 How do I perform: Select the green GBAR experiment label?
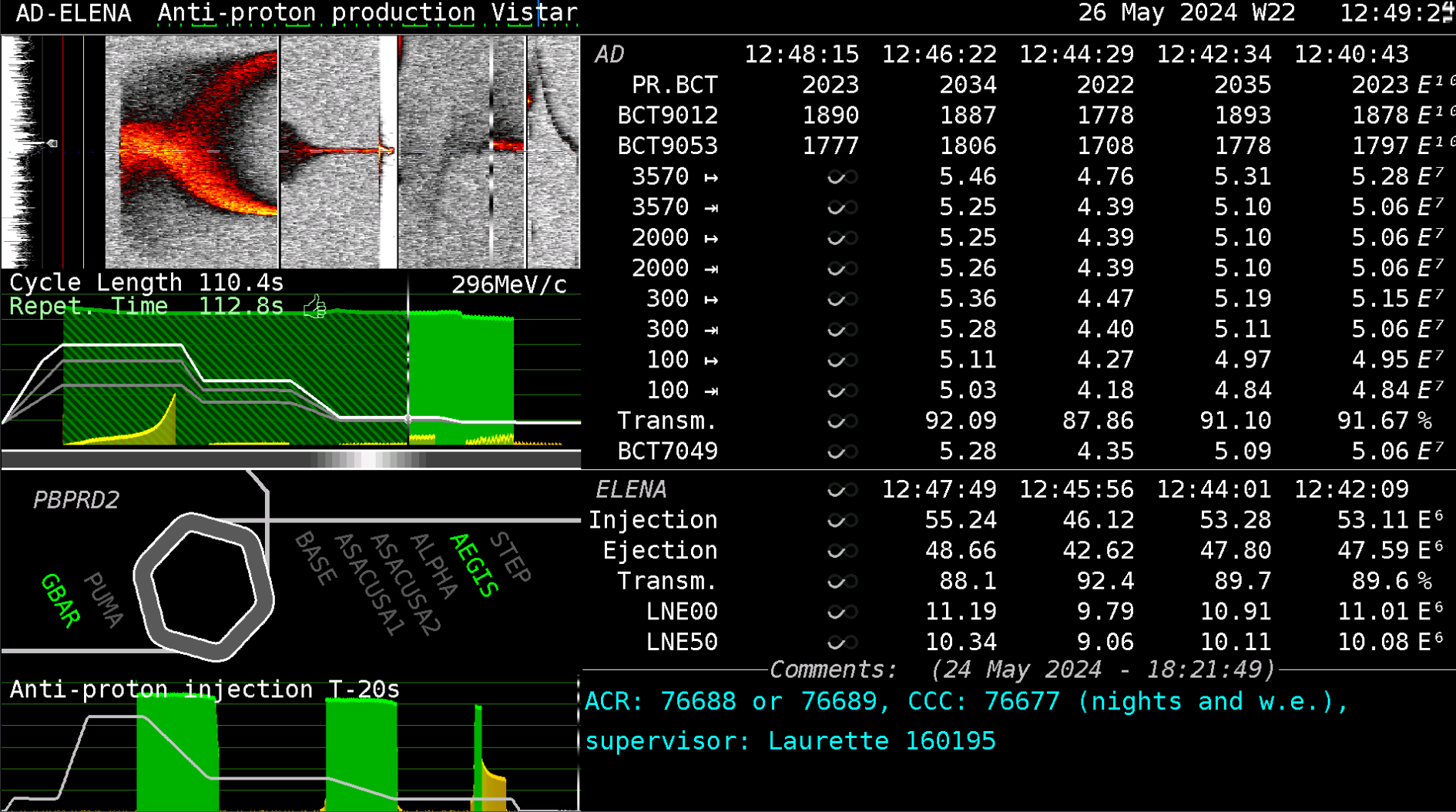(61, 600)
